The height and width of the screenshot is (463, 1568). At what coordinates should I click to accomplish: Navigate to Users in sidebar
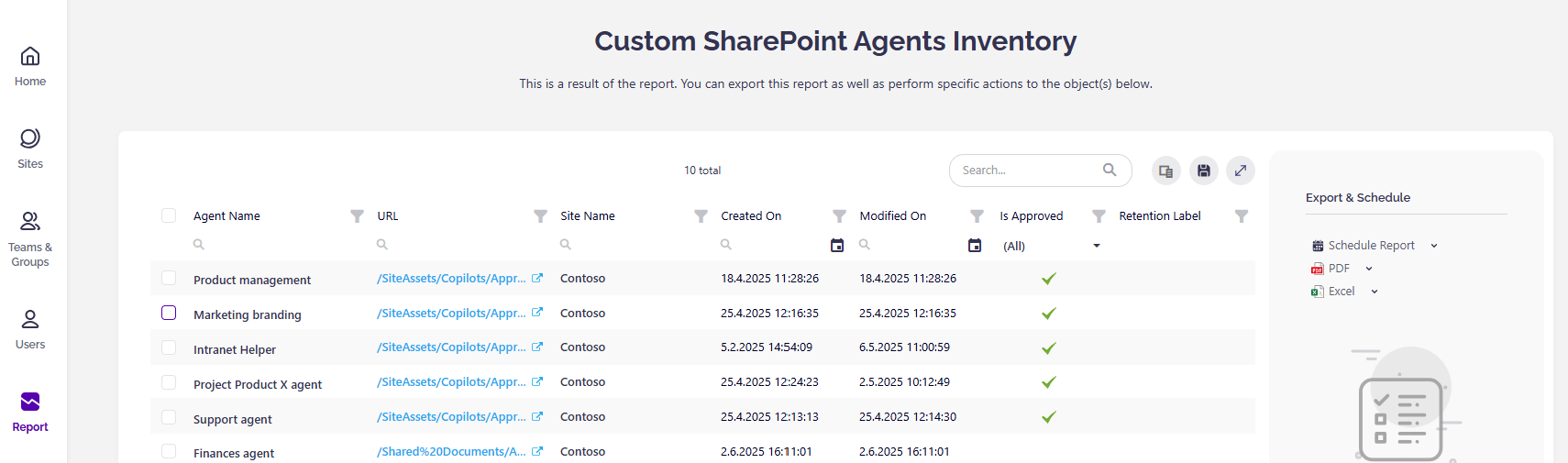[30, 328]
